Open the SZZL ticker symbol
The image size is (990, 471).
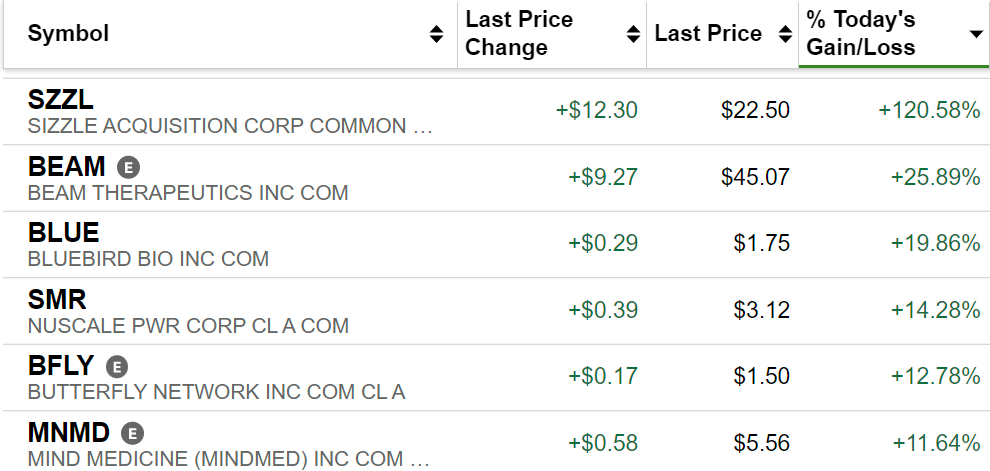[61, 100]
